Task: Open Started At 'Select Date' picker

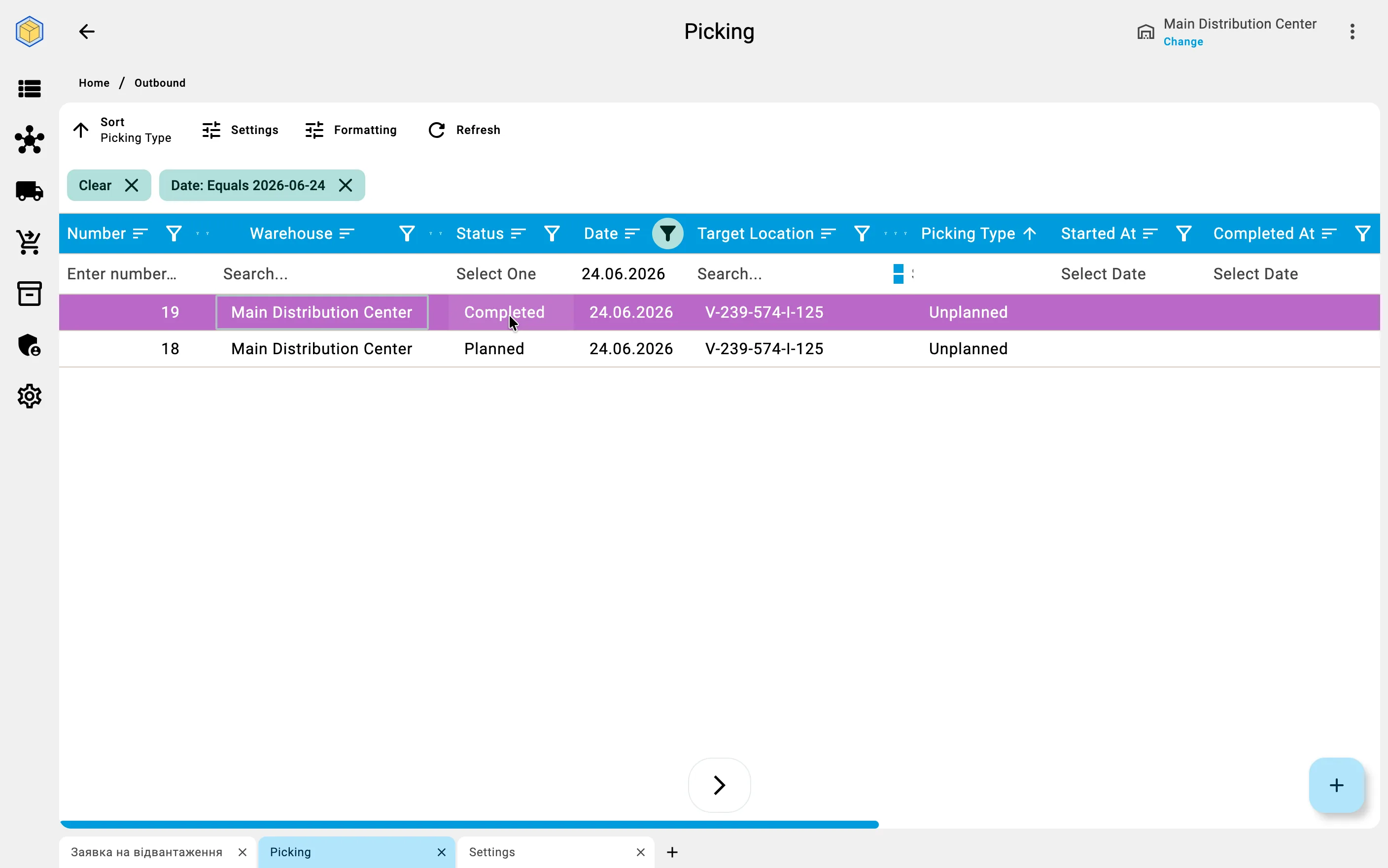Action: 1103,274
